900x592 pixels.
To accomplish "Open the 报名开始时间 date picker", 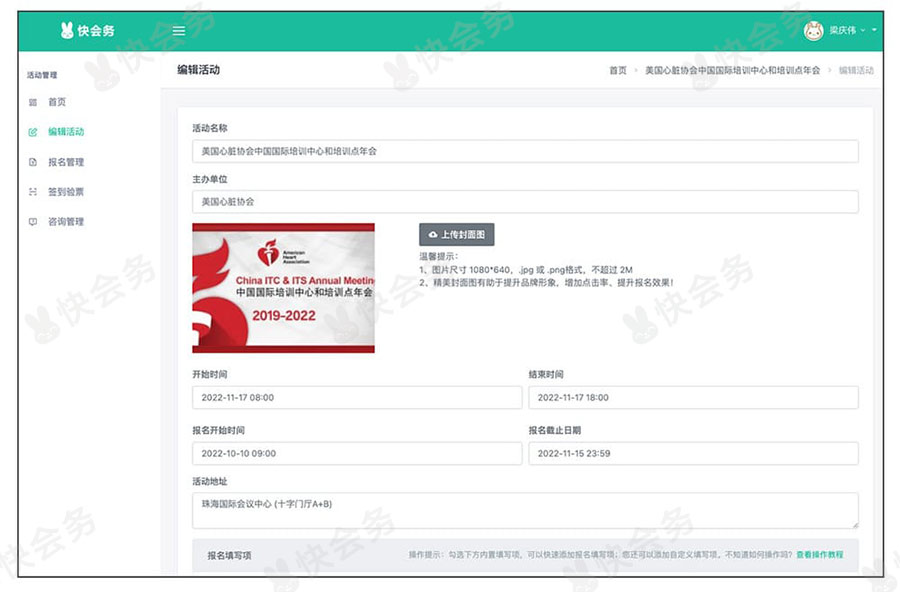I will tap(356, 453).
